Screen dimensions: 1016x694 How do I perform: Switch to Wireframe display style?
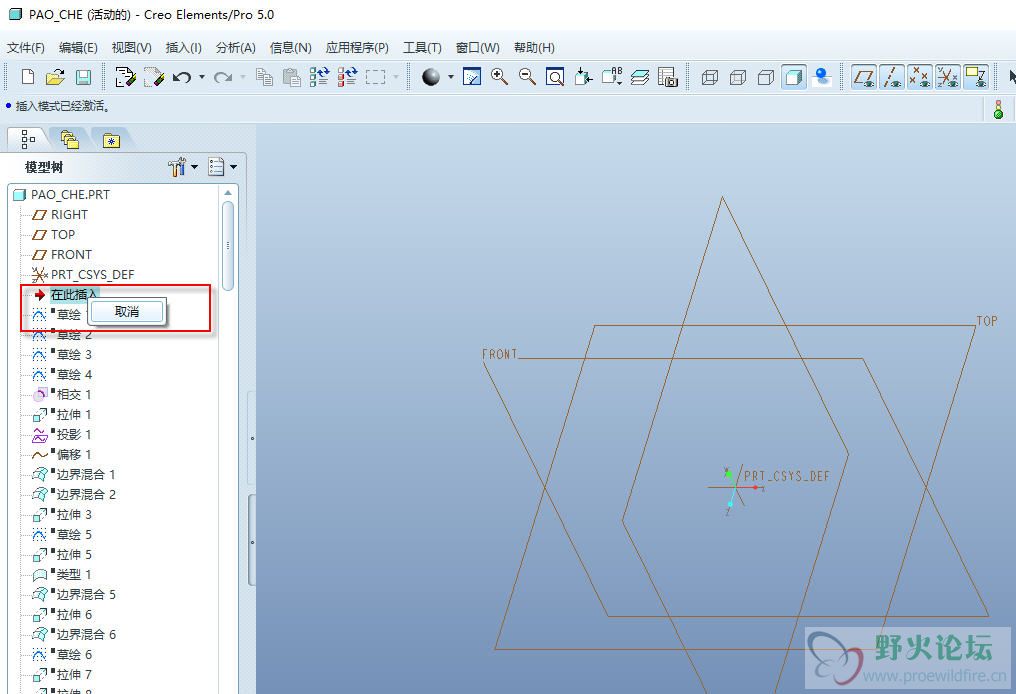pos(710,77)
